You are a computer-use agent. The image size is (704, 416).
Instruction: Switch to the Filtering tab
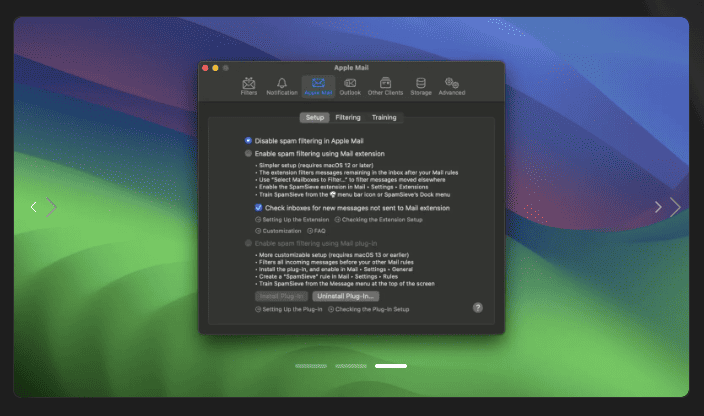pos(348,117)
